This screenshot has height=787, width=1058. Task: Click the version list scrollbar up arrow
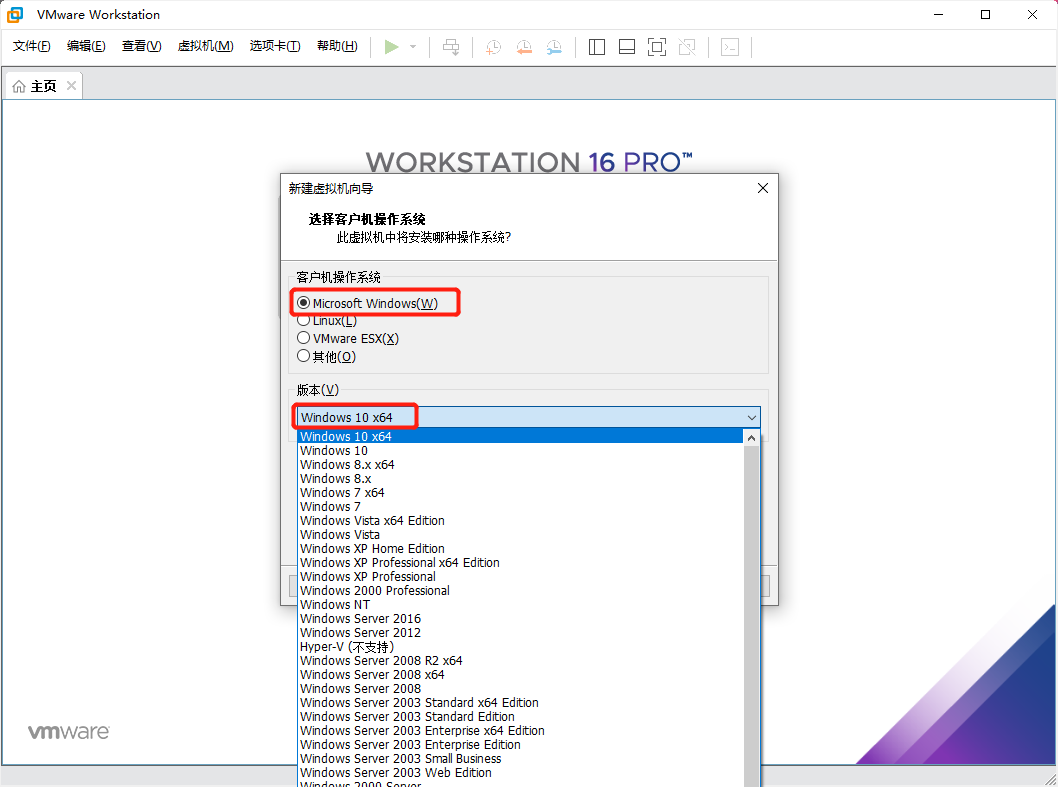(751, 438)
